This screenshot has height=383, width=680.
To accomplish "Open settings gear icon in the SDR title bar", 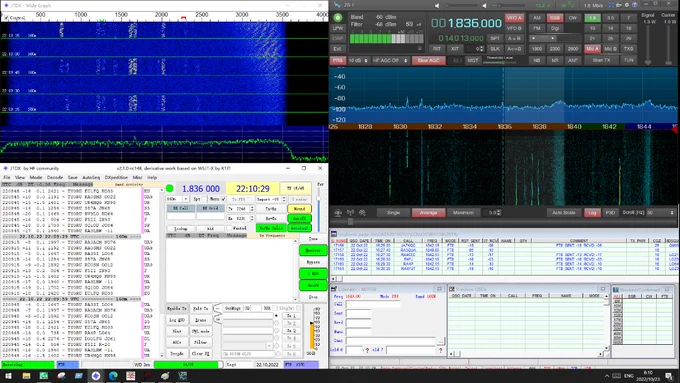I will [x=627, y=5].
